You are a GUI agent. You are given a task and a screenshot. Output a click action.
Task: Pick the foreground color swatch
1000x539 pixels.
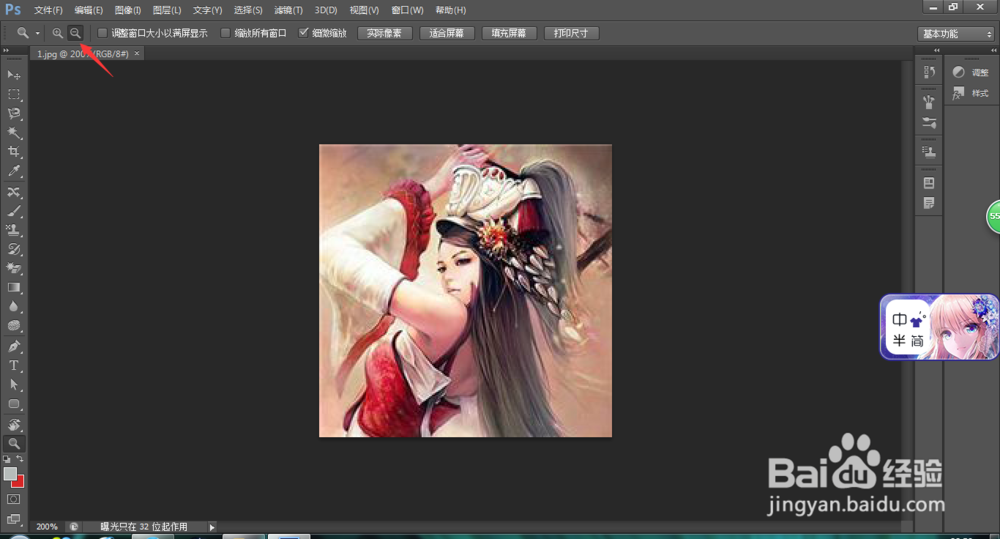(x=10, y=473)
